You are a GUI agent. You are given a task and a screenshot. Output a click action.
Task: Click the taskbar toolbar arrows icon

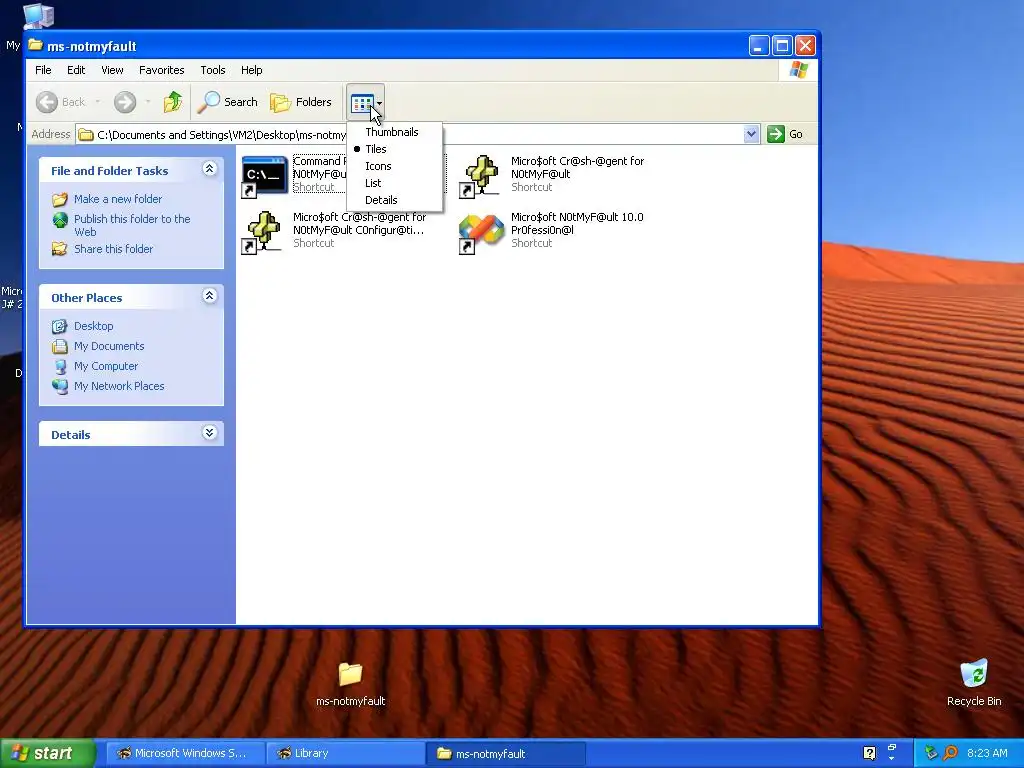tap(891, 752)
